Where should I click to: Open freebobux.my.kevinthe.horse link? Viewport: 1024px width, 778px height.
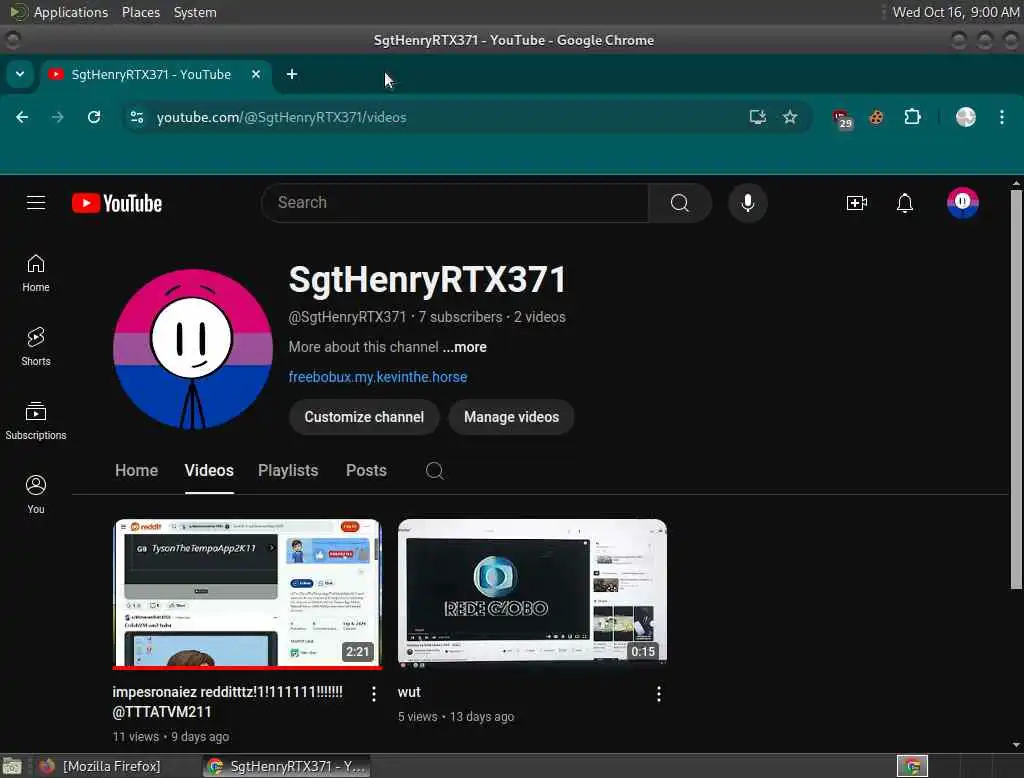click(x=378, y=377)
